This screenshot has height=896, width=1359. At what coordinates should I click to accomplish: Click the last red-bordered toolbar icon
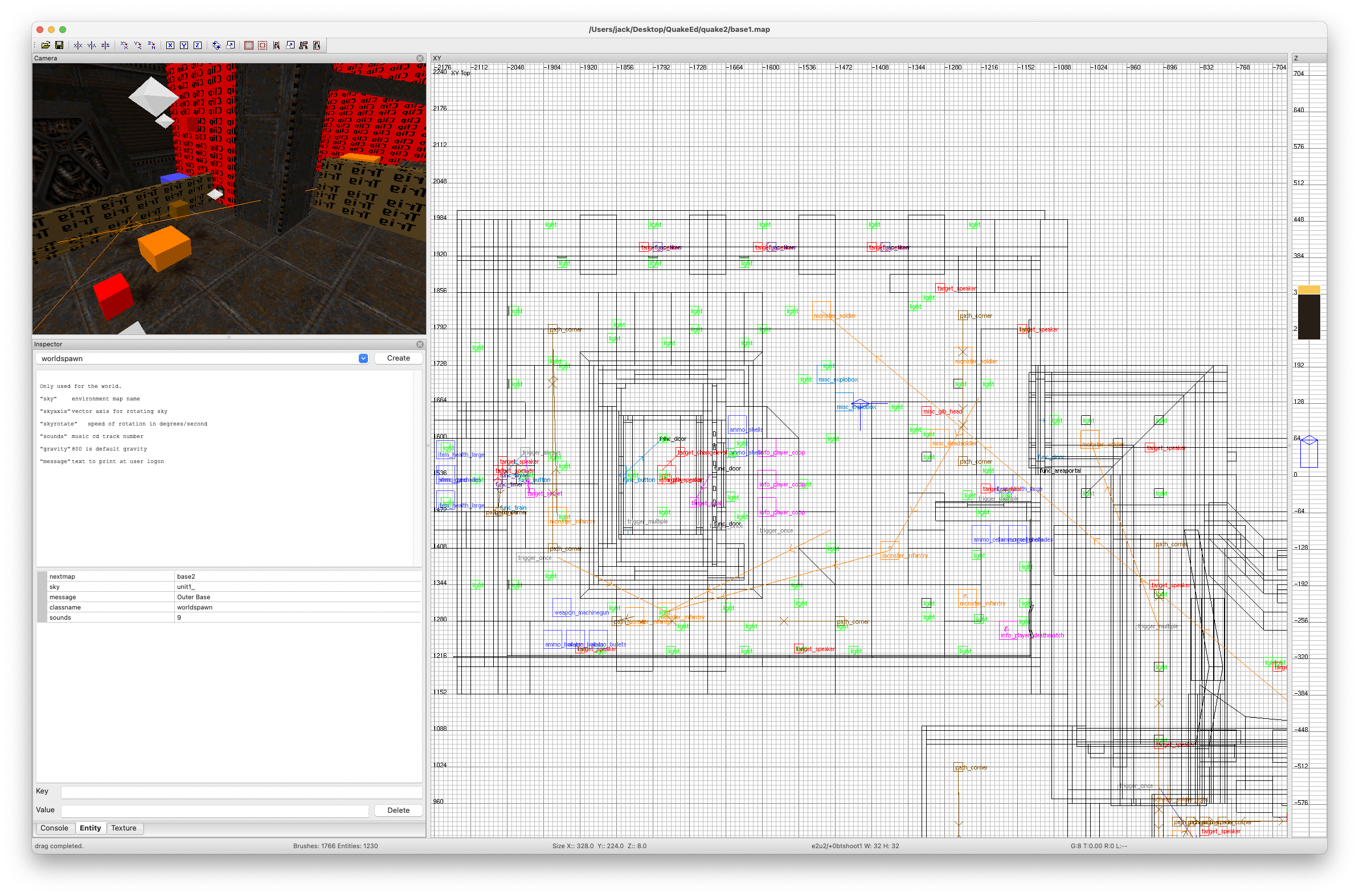coord(317,45)
